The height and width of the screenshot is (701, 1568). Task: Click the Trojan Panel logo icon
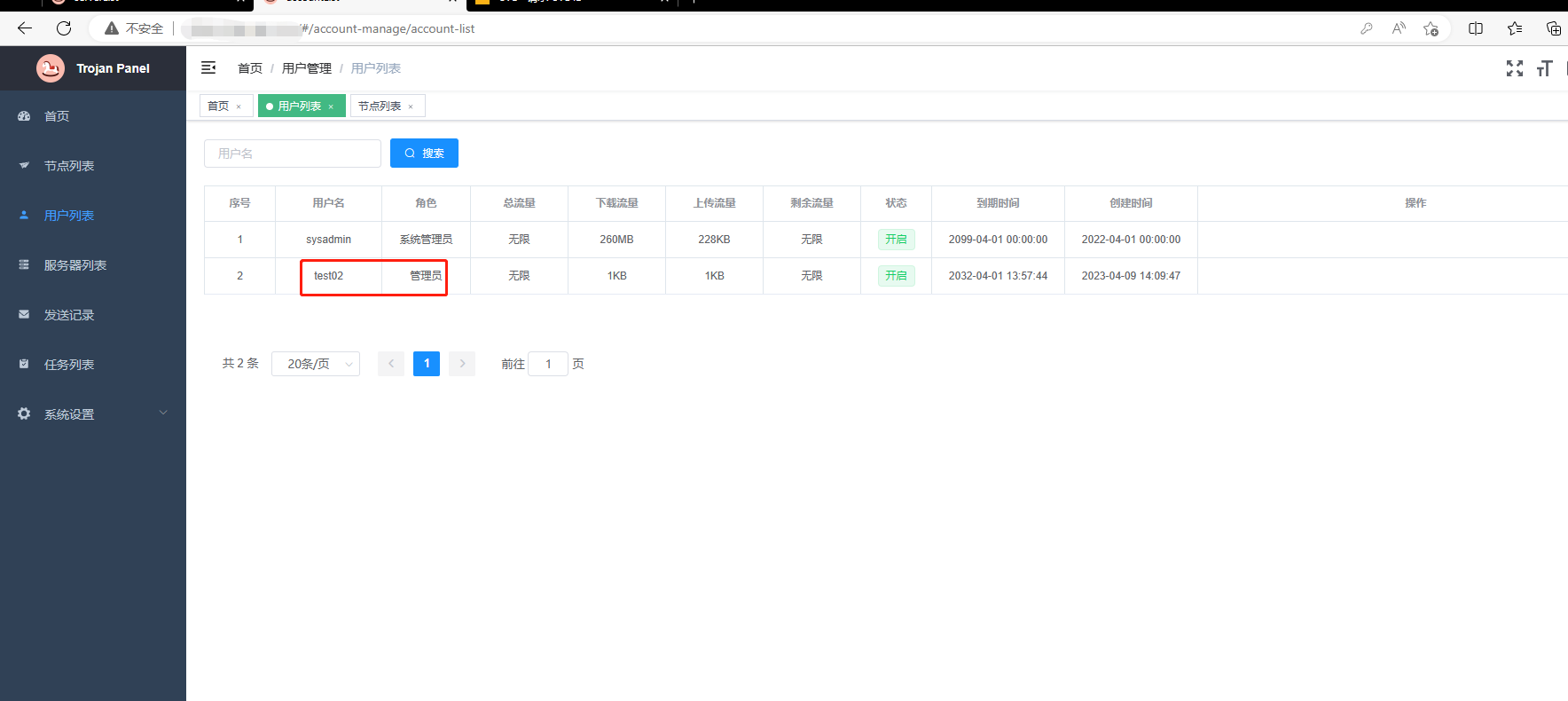[x=51, y=68]
